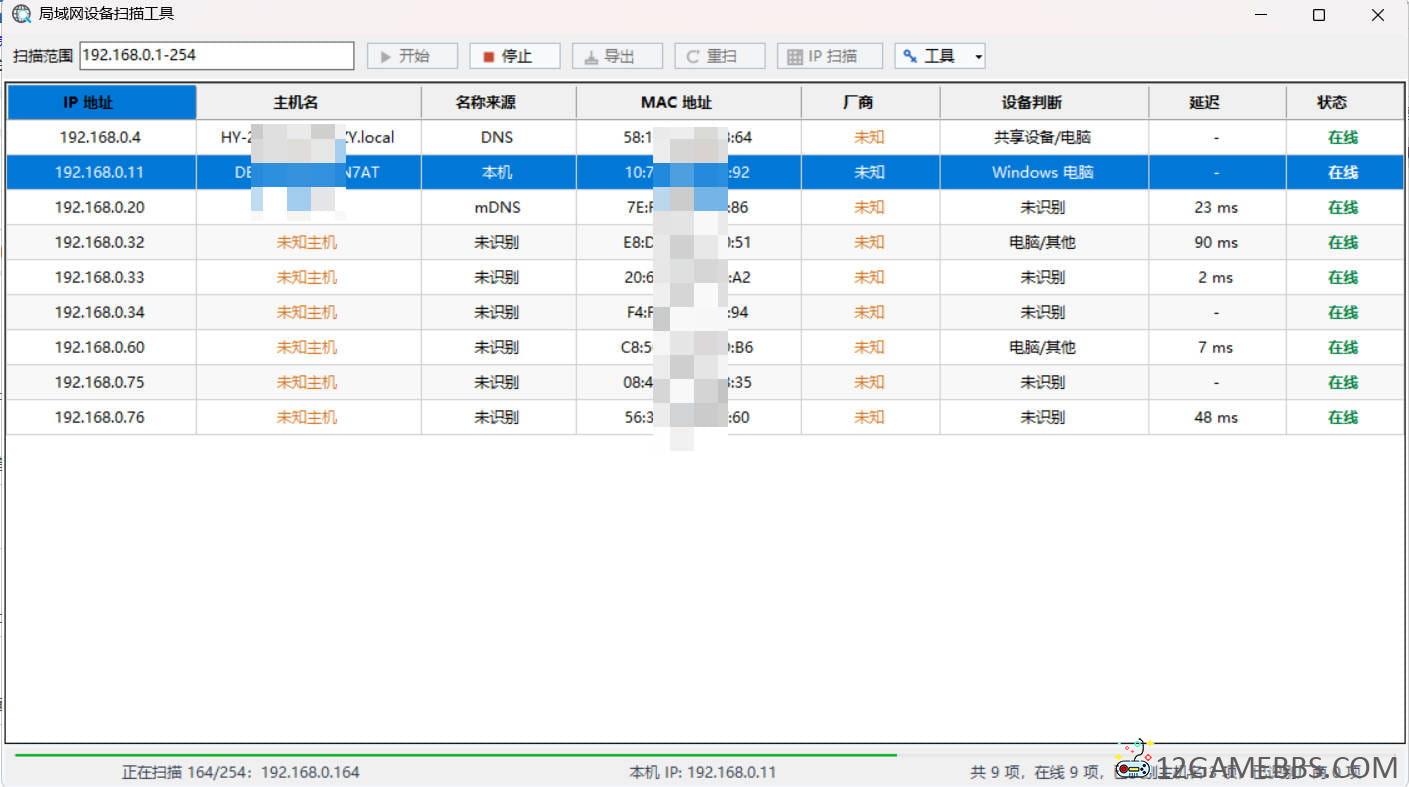The width and height of the screenshot is (1409, 787).
Task: Sort by 厂商 column header
Action: coord(870,102)
